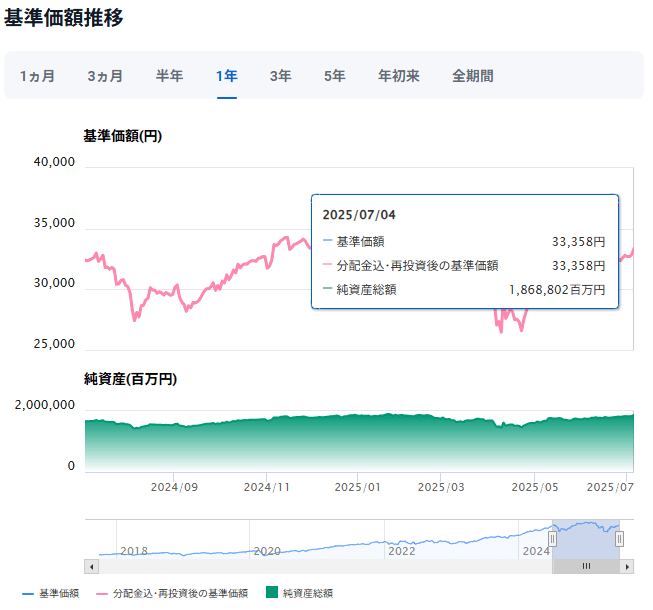Click the 2024/11 x-axis label
The image size is (653, 610).
(267, 487)
